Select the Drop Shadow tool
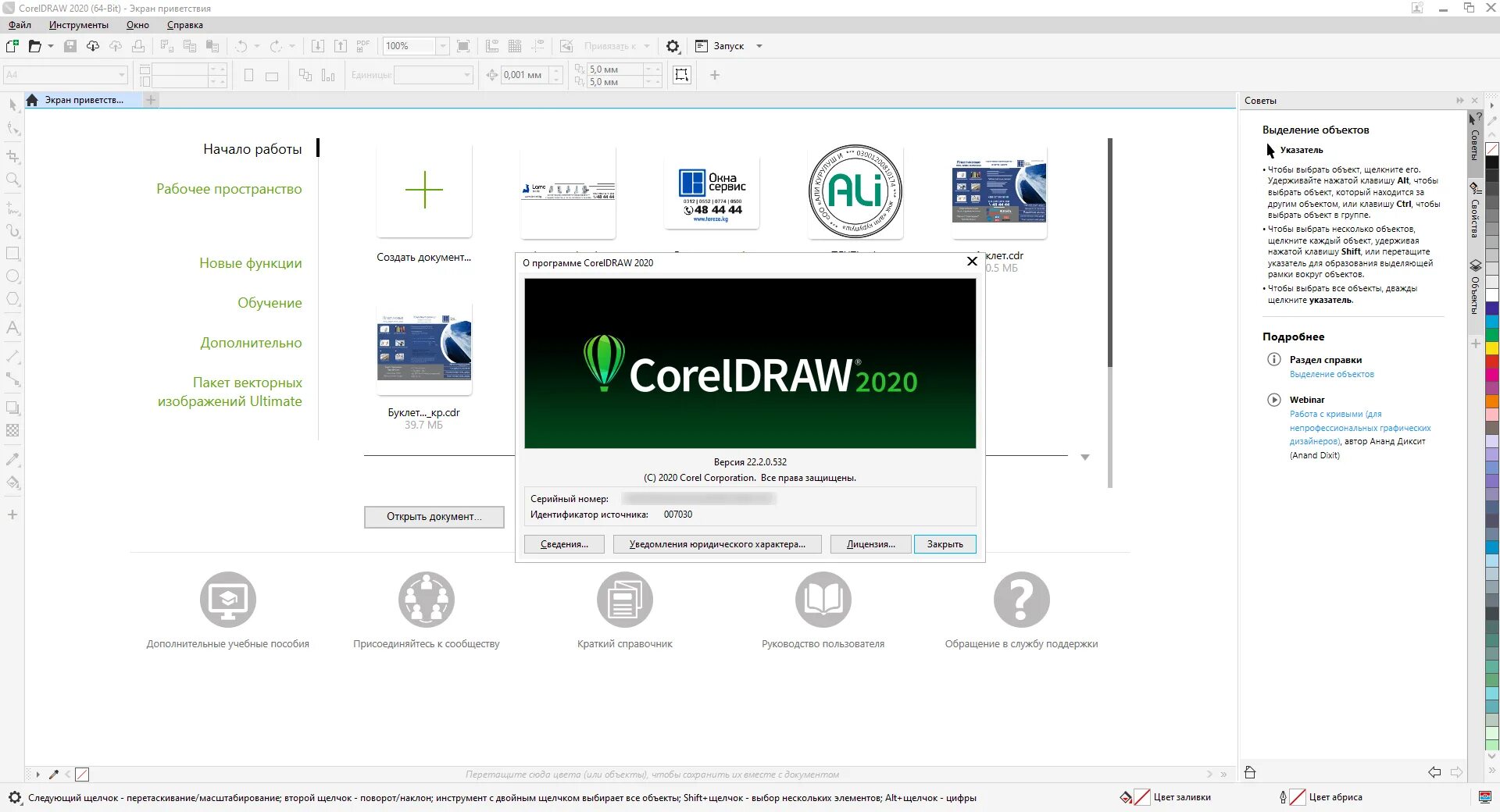1500x812 pixels. point(12,408)
